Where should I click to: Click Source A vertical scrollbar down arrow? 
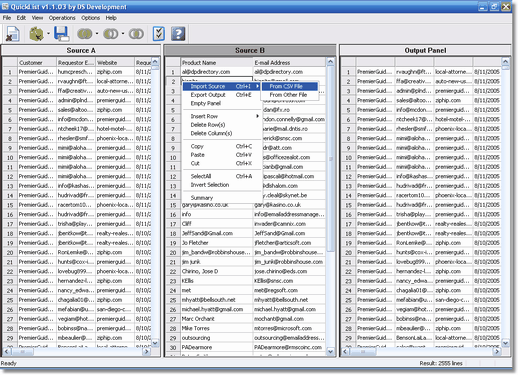pyautogui.click(x=155, y=342)
